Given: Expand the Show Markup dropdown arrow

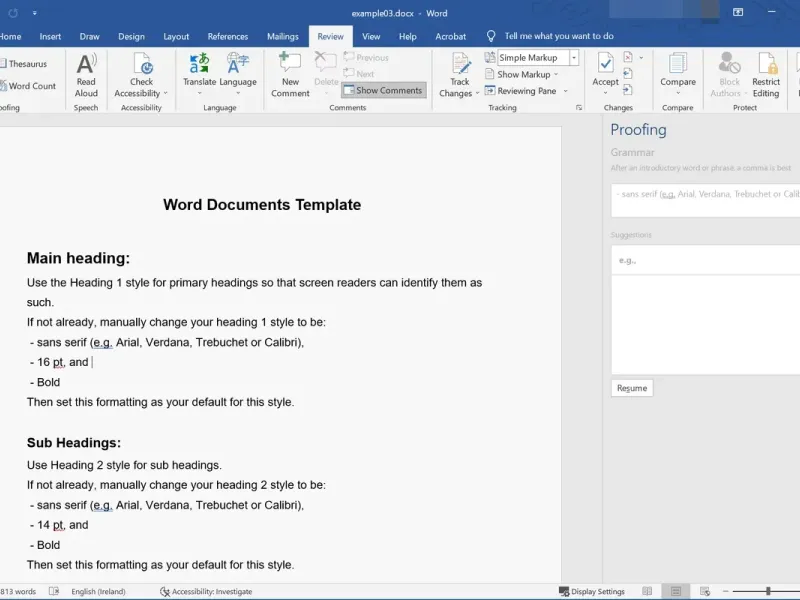Looking at the screenshot, I should tap(556, 74).
